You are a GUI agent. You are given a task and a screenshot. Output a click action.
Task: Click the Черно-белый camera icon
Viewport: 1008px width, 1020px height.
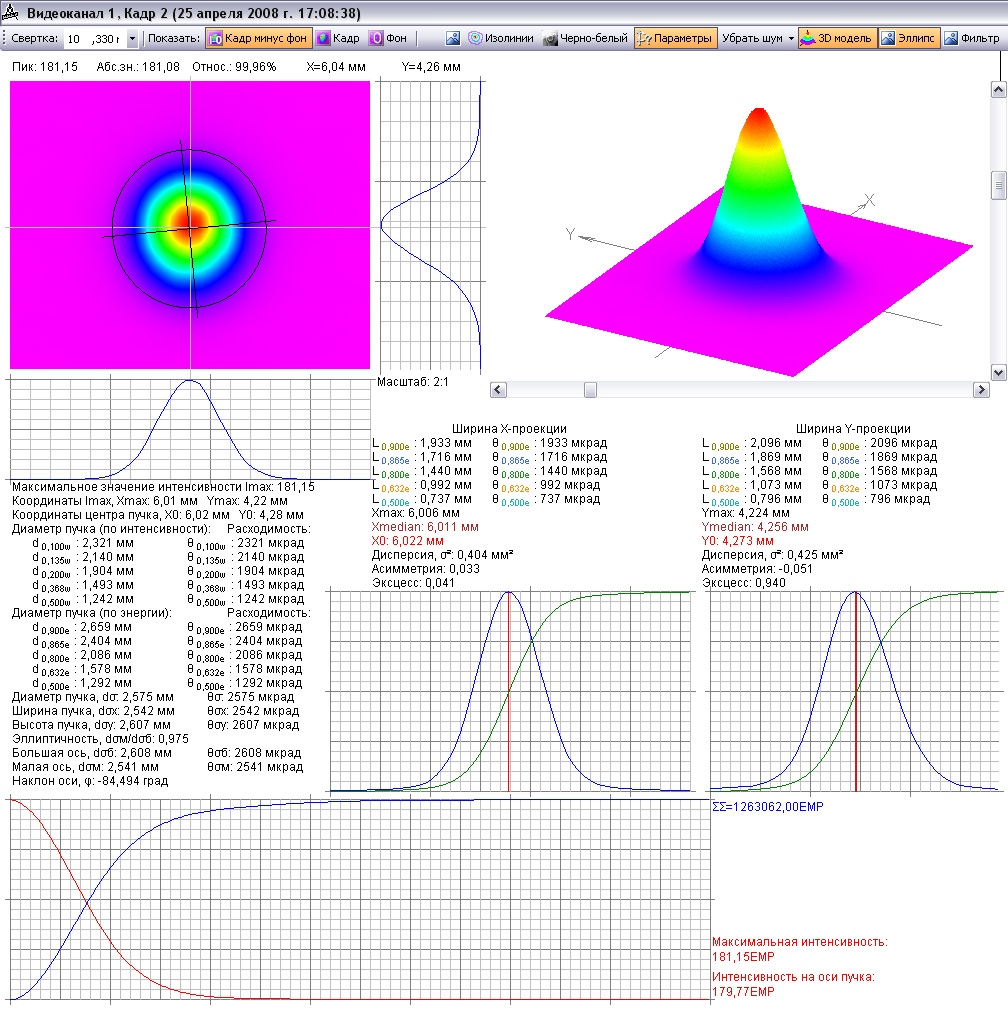click(550, 38)
